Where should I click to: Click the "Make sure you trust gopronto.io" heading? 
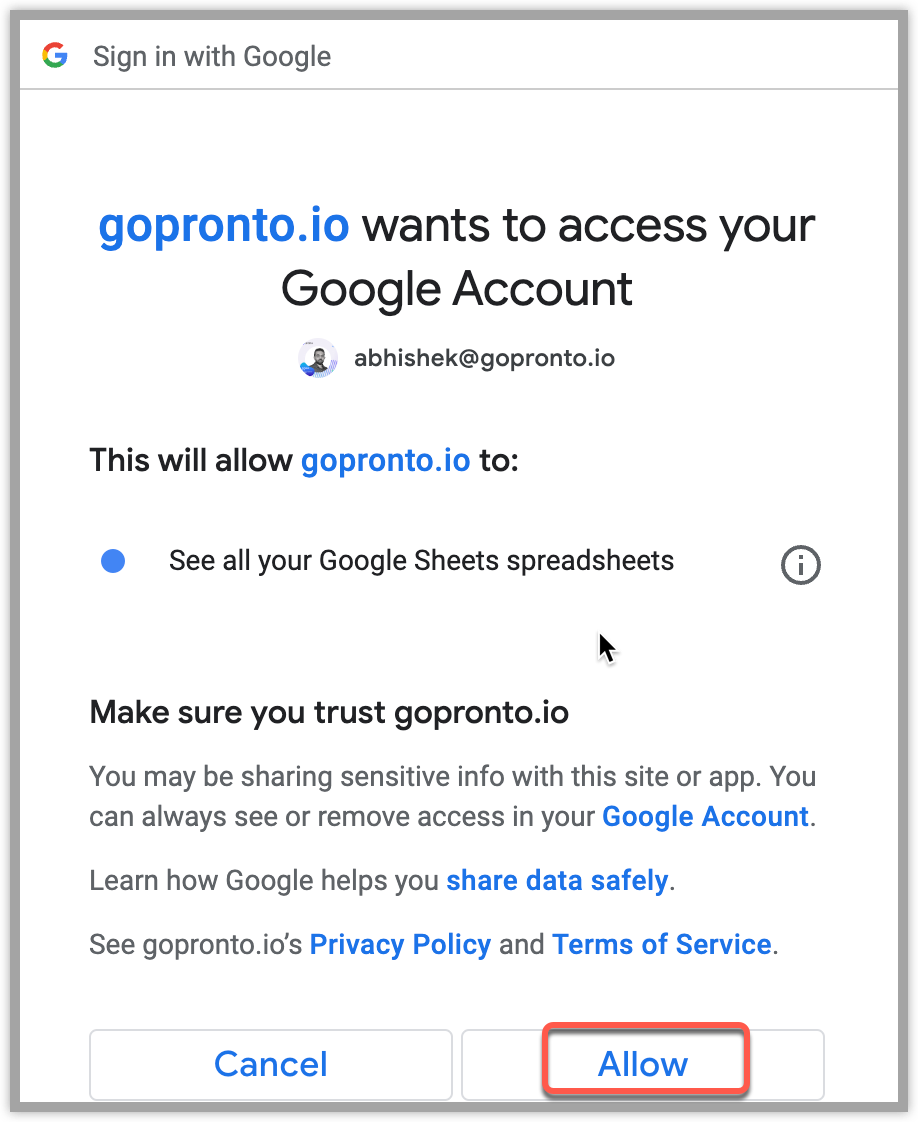(329, 713)
